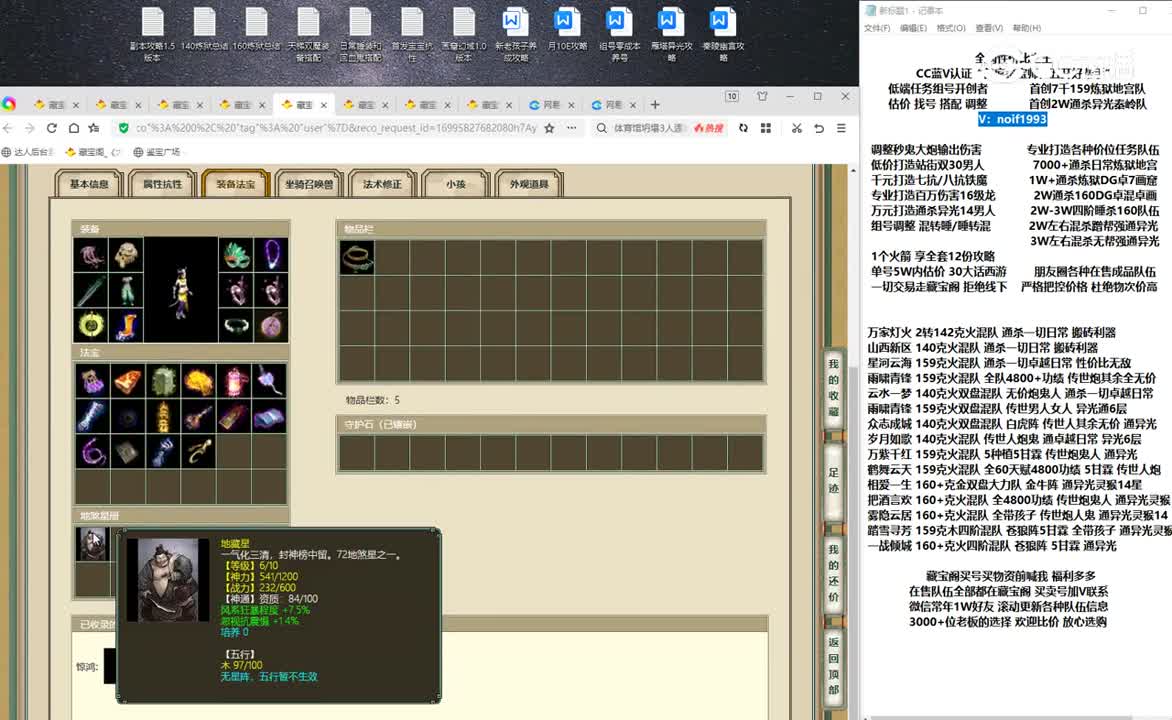The width and height of the screenshot is (1172, 720).
Task: Click the scissors screenshot tool icon
Action: [x=797, y=128]
